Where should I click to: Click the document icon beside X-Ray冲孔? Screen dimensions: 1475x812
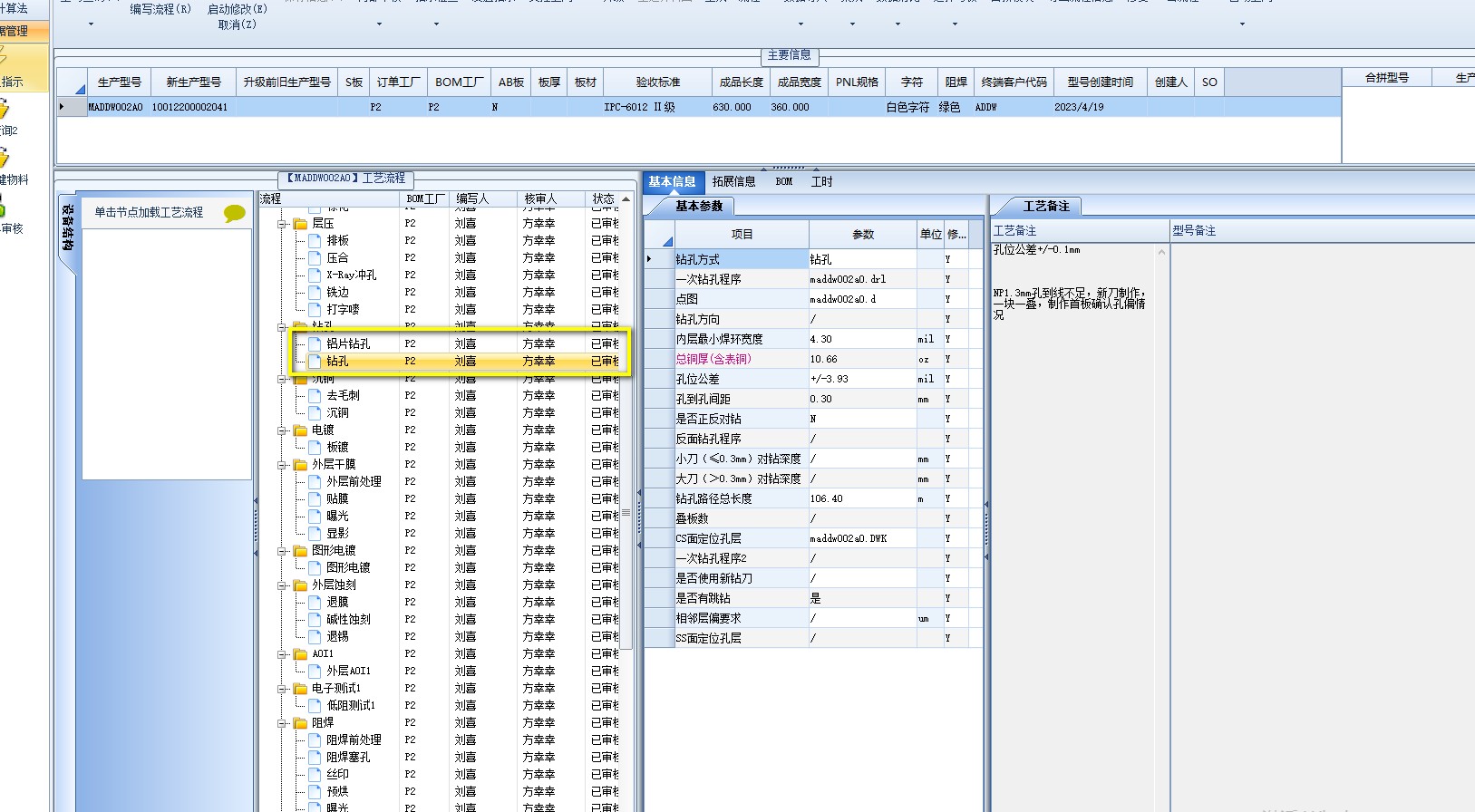tap(315, 275)
